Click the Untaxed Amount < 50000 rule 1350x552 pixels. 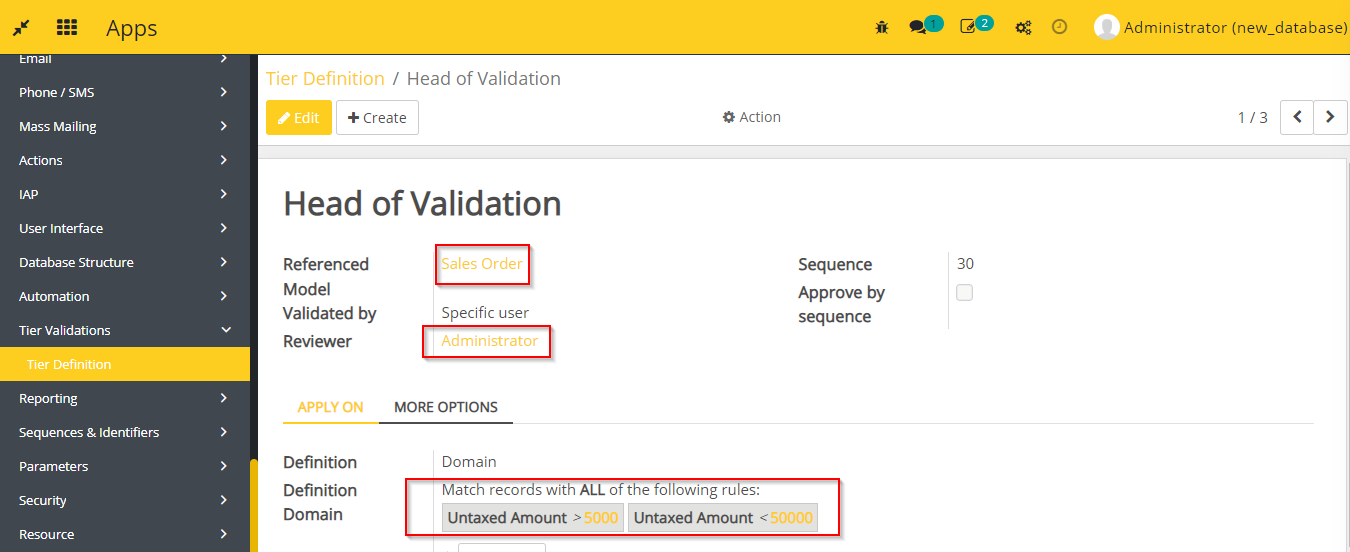pos(723,517)
